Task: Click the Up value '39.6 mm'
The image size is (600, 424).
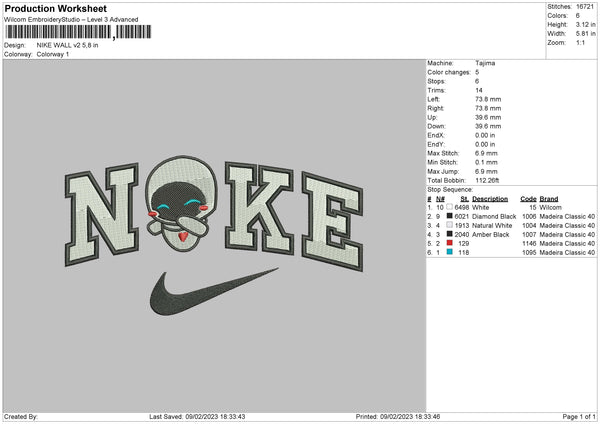Action: click(488, 117)
